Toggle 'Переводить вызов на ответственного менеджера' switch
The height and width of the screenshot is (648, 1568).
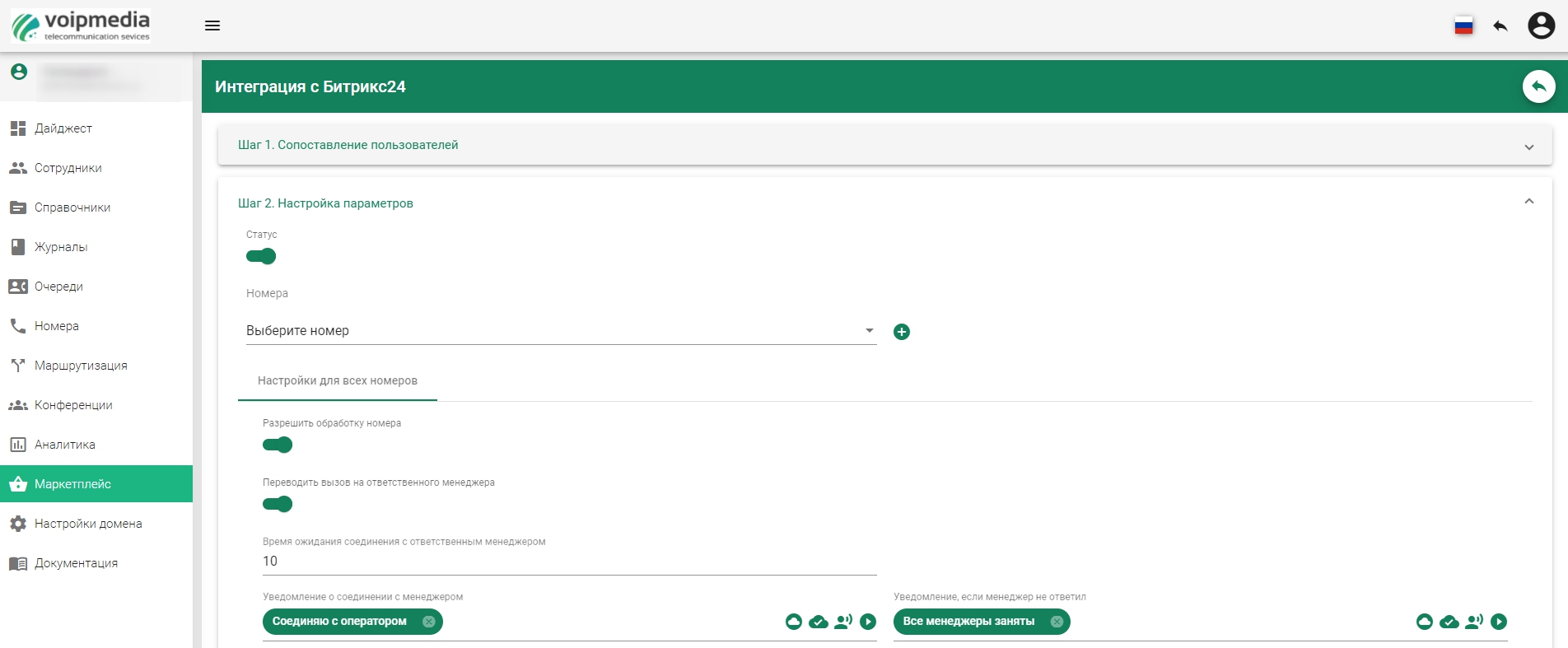(x=278, y=504)
